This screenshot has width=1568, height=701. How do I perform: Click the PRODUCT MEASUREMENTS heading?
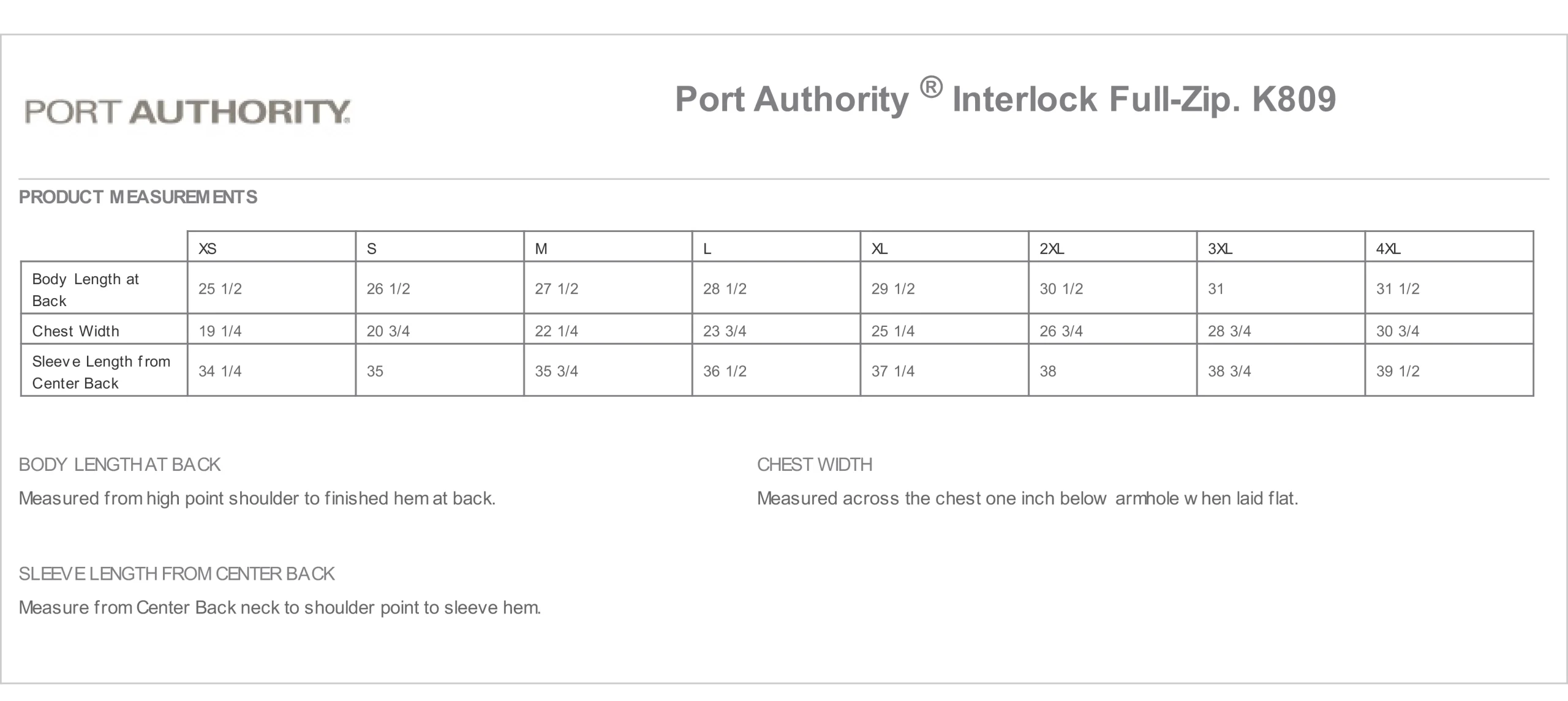click(x=138, y=197)
